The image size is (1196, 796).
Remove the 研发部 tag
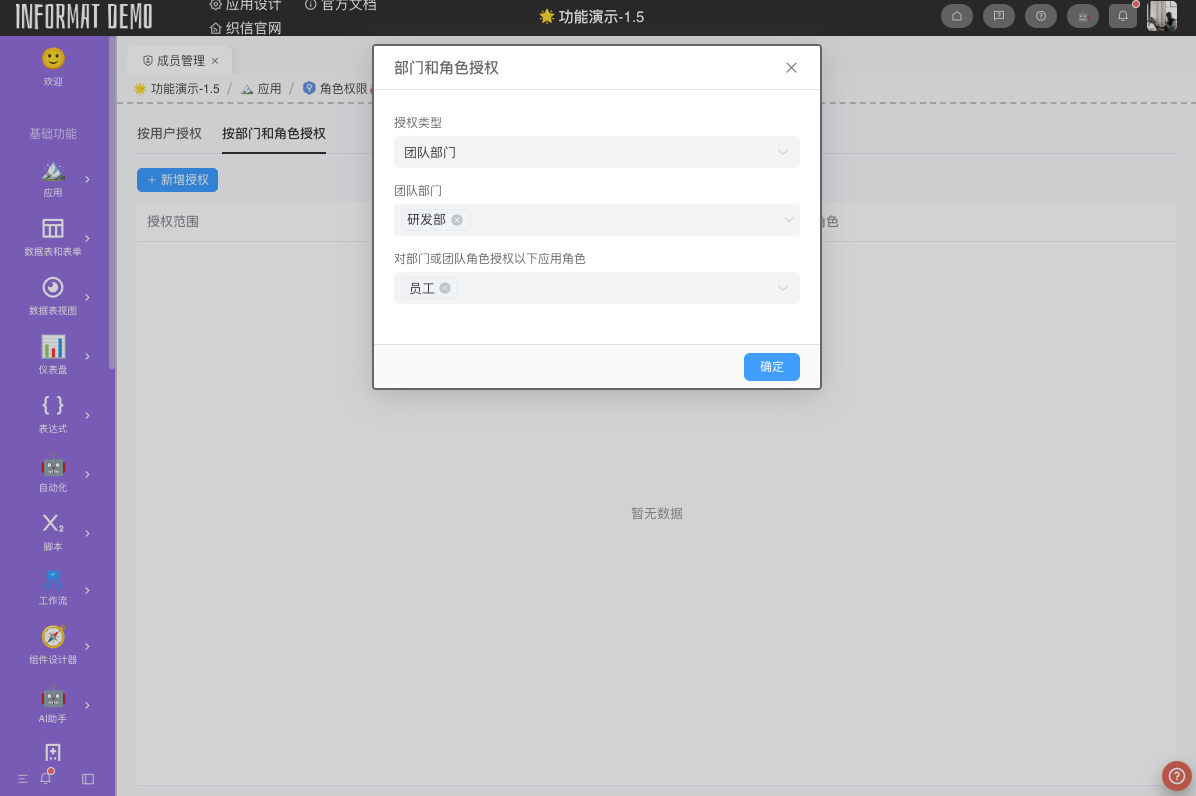[457, 220]
